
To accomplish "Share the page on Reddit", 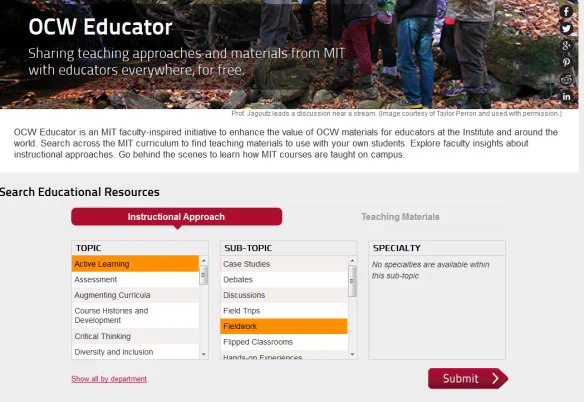I will [x=566, y=79].
